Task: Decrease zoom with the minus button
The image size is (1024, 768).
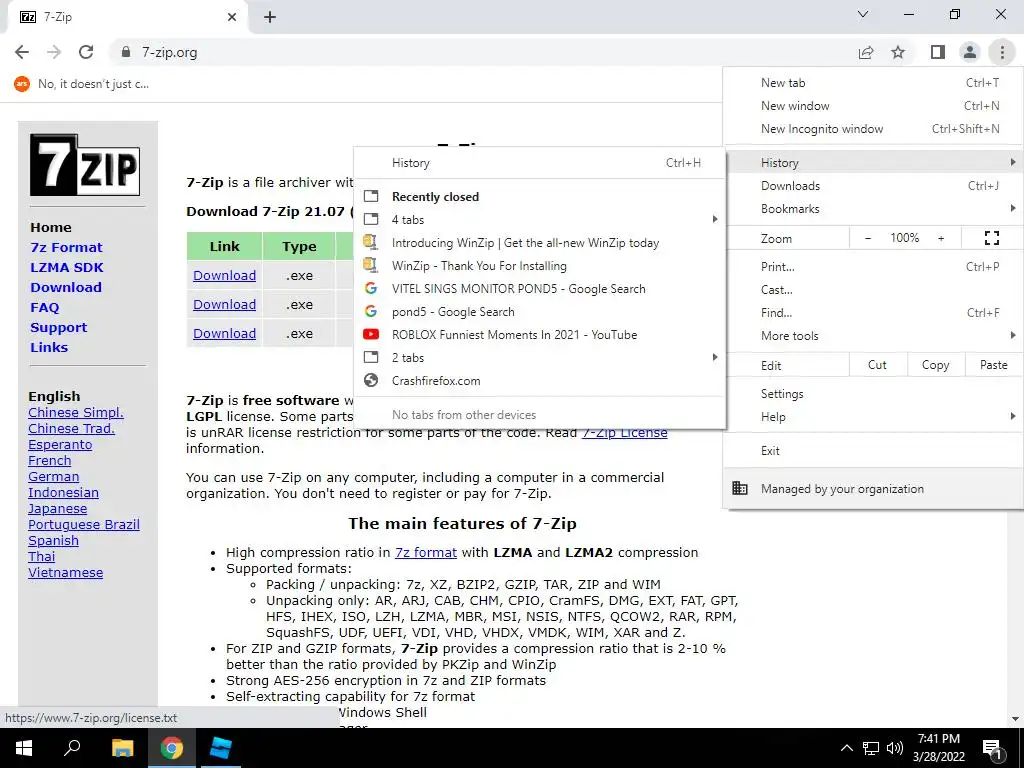Action: 868,238
